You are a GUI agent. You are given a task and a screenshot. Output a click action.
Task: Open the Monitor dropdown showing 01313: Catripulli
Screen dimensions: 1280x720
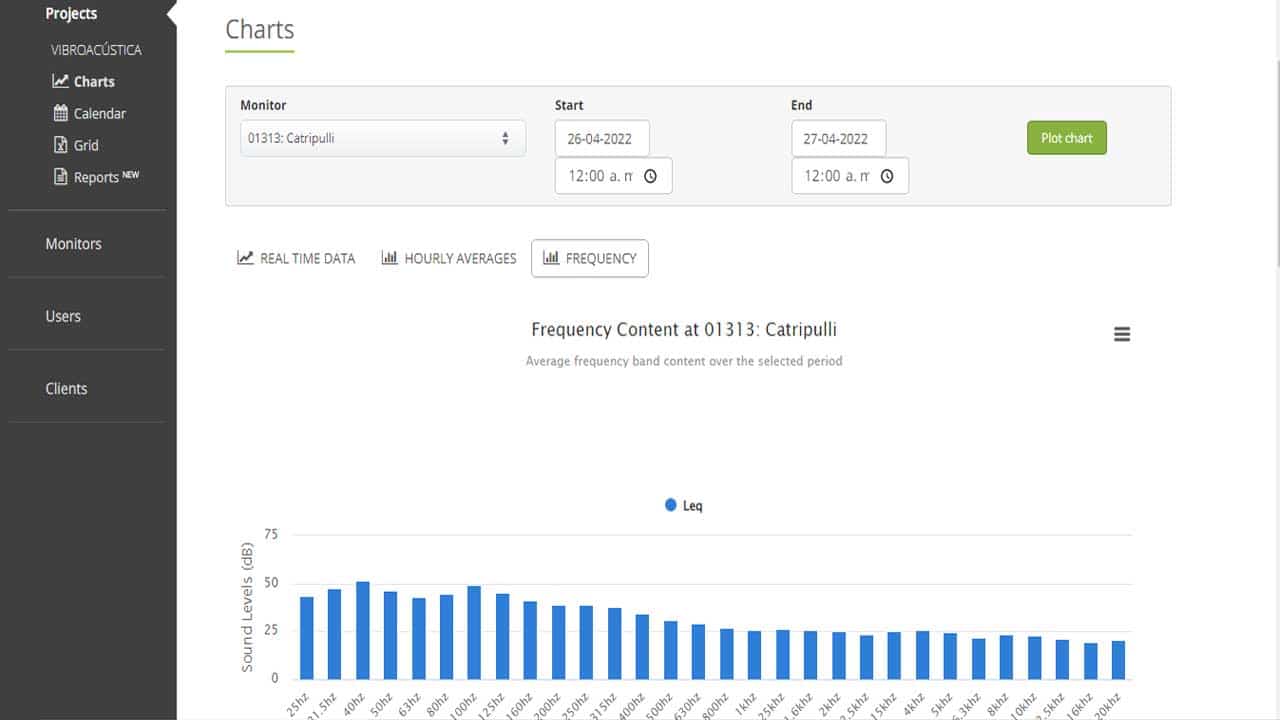coord(383,139)
